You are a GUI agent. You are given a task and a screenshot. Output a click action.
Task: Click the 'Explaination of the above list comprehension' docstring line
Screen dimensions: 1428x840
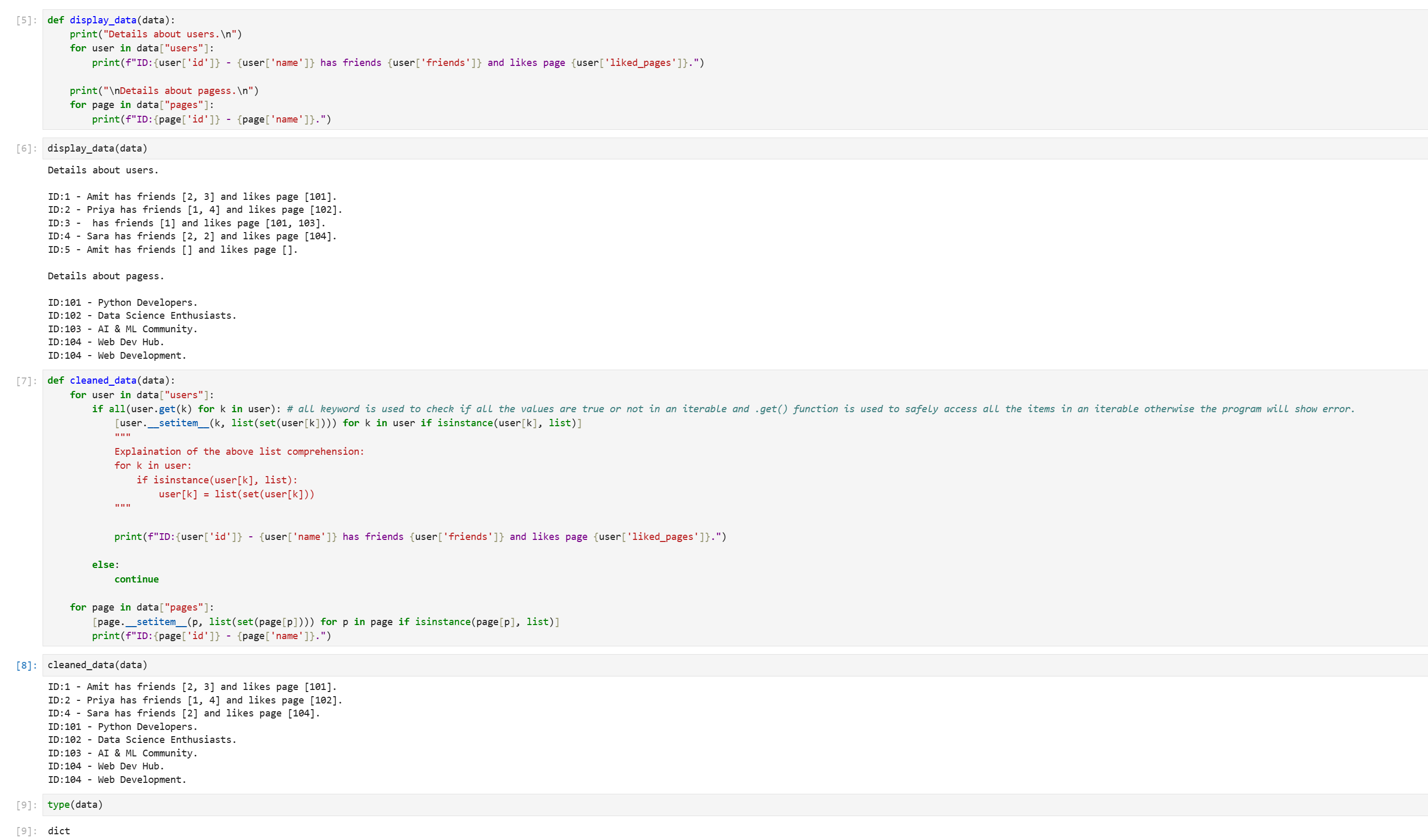(x=239, y=452)
